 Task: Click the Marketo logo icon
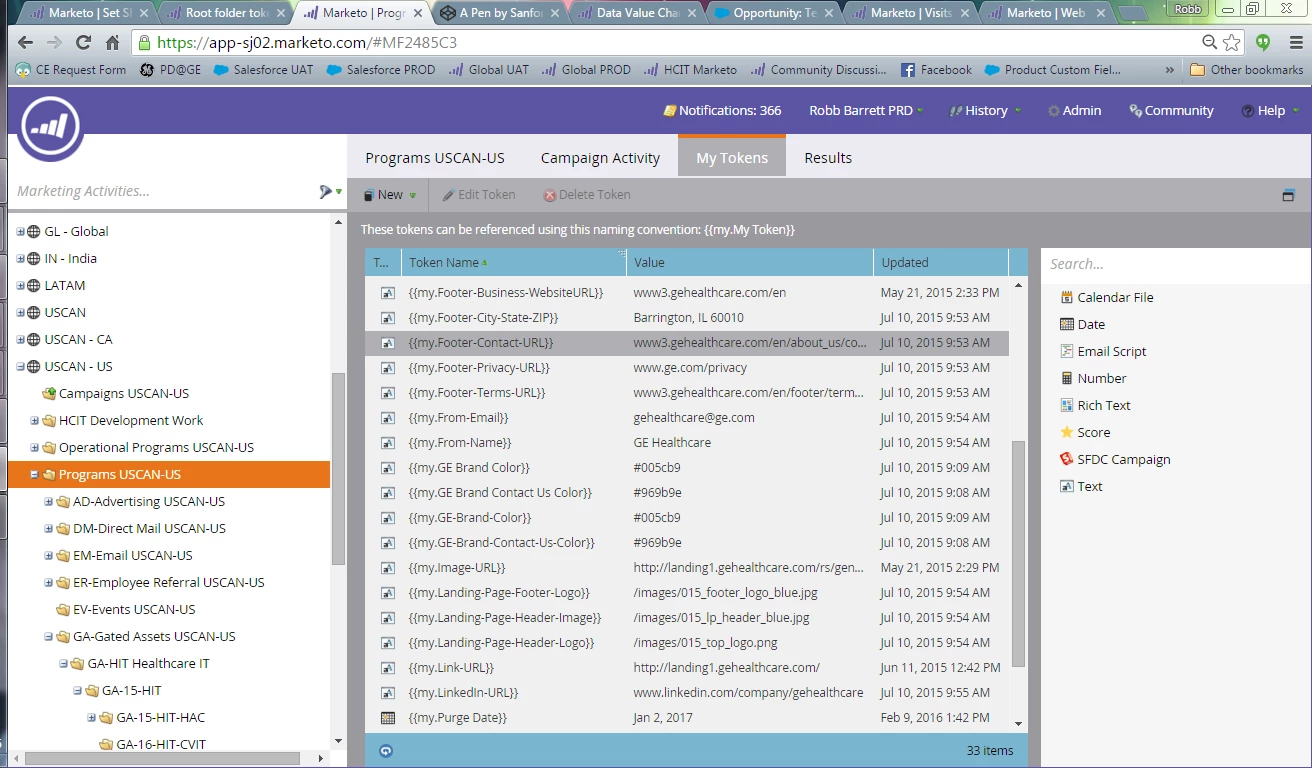pos(50,127)
